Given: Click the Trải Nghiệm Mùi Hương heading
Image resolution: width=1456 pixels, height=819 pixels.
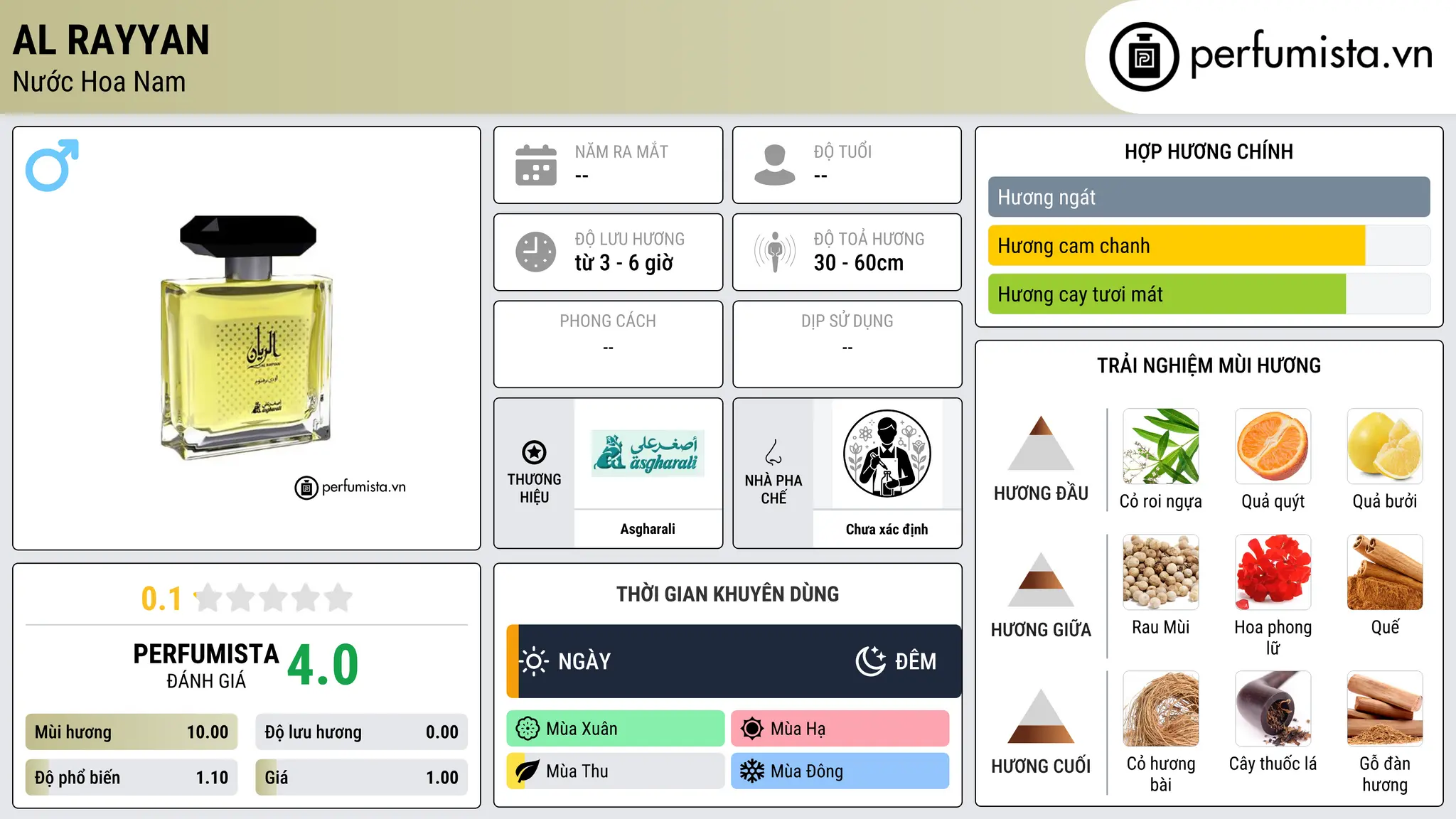Looking at the screenshot, I should (1209, 365).
